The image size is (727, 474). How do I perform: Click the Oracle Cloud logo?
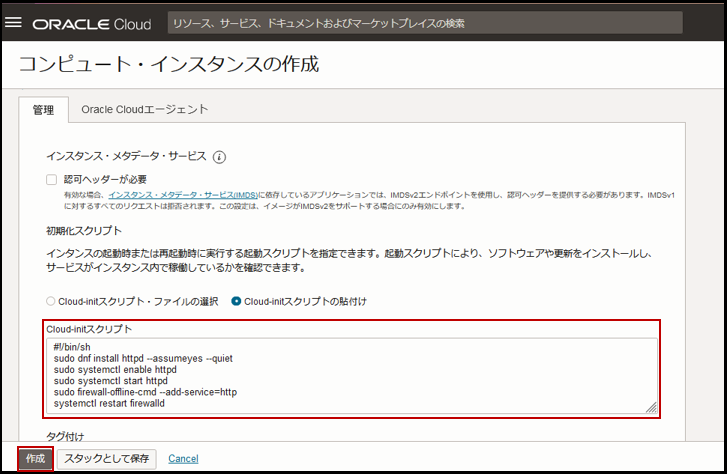[x=92, y=24]
